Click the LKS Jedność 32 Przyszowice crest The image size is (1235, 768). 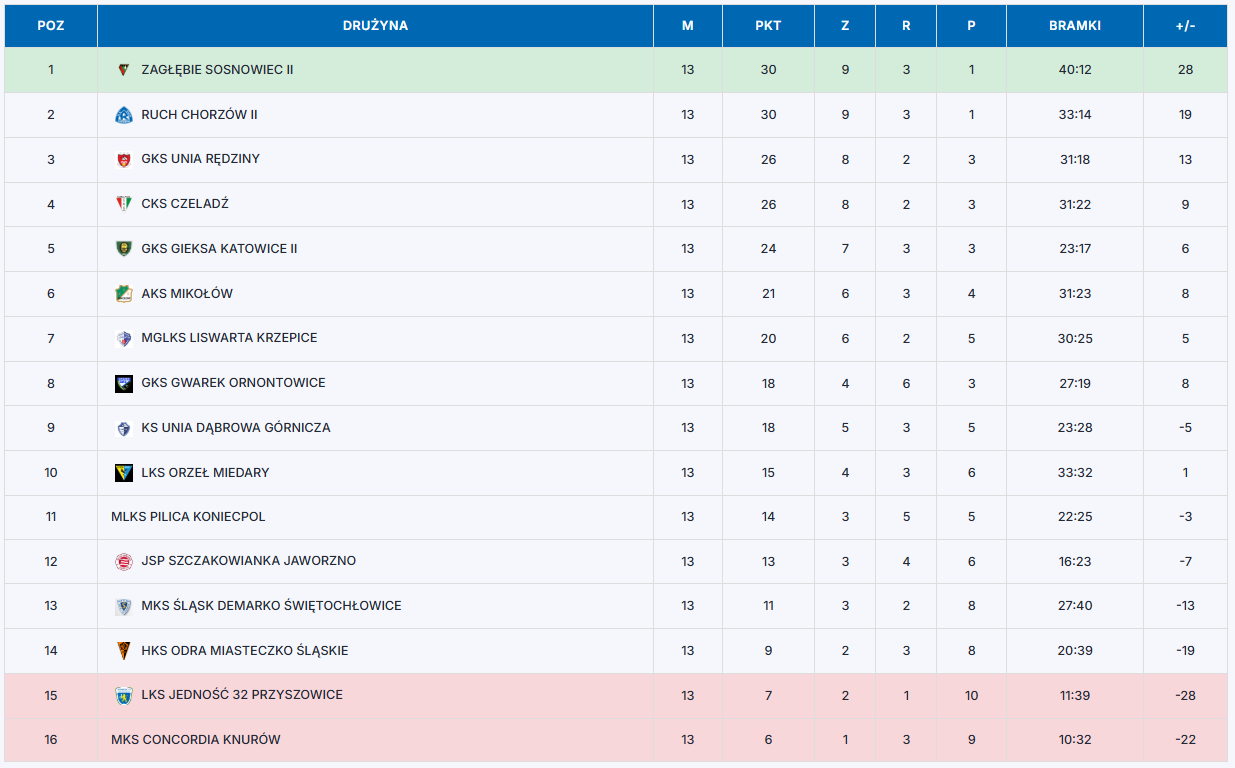pos(123,695)
